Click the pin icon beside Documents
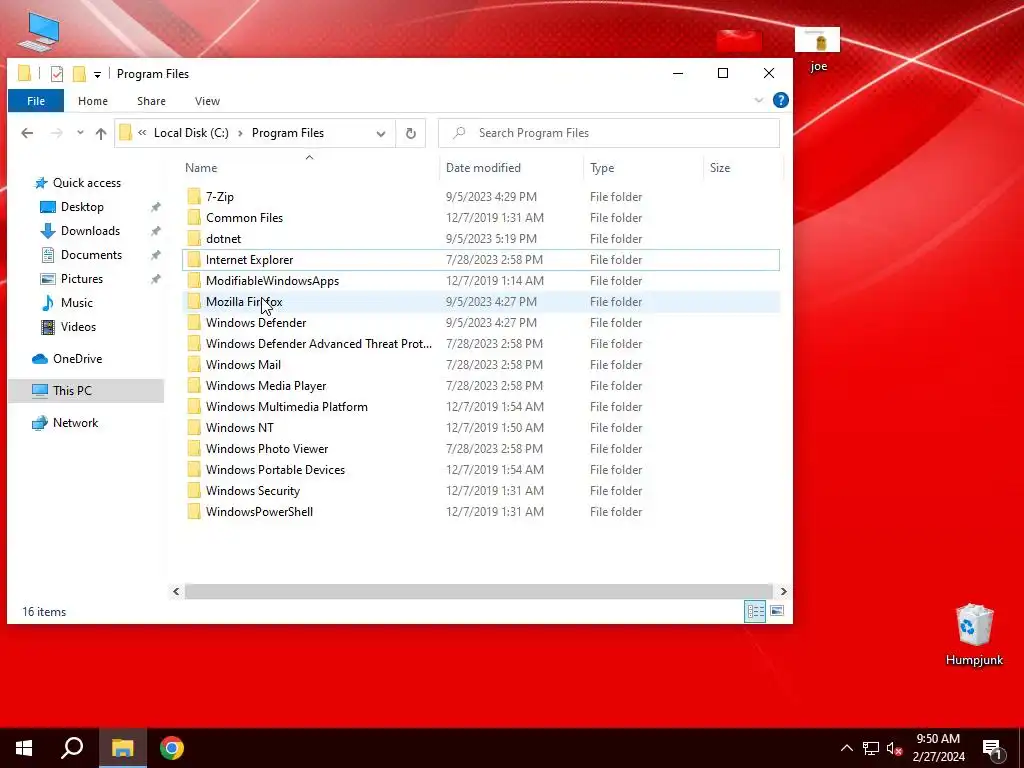The image size is (1024, 768). 155,255
